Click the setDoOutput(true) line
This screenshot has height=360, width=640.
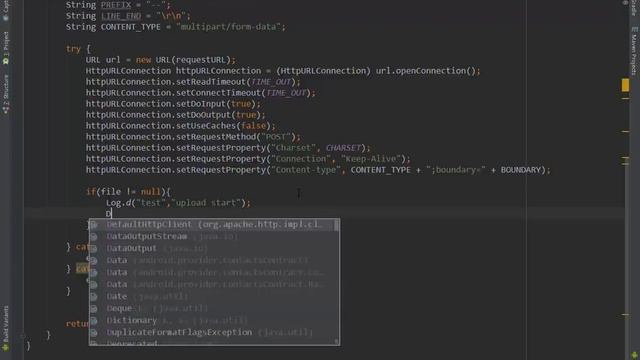click(176, 115)
